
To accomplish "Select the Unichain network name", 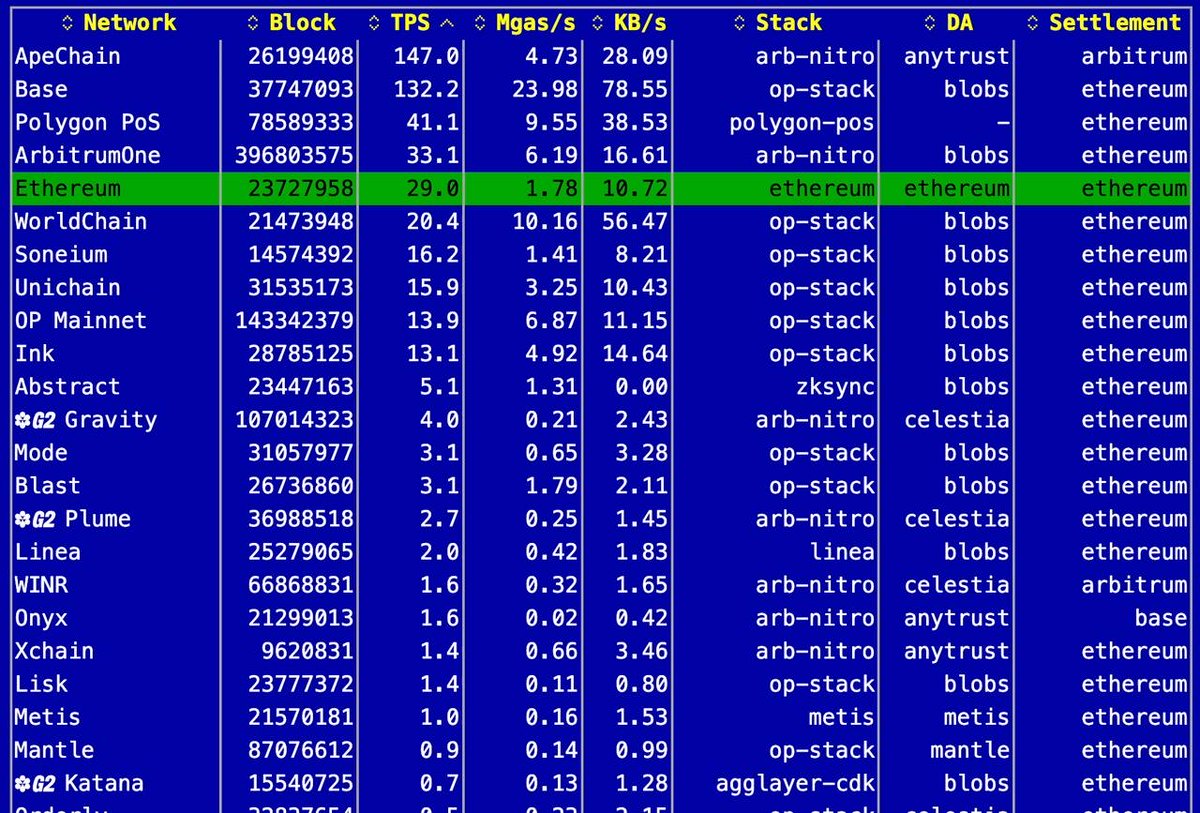I will (67, 288).
